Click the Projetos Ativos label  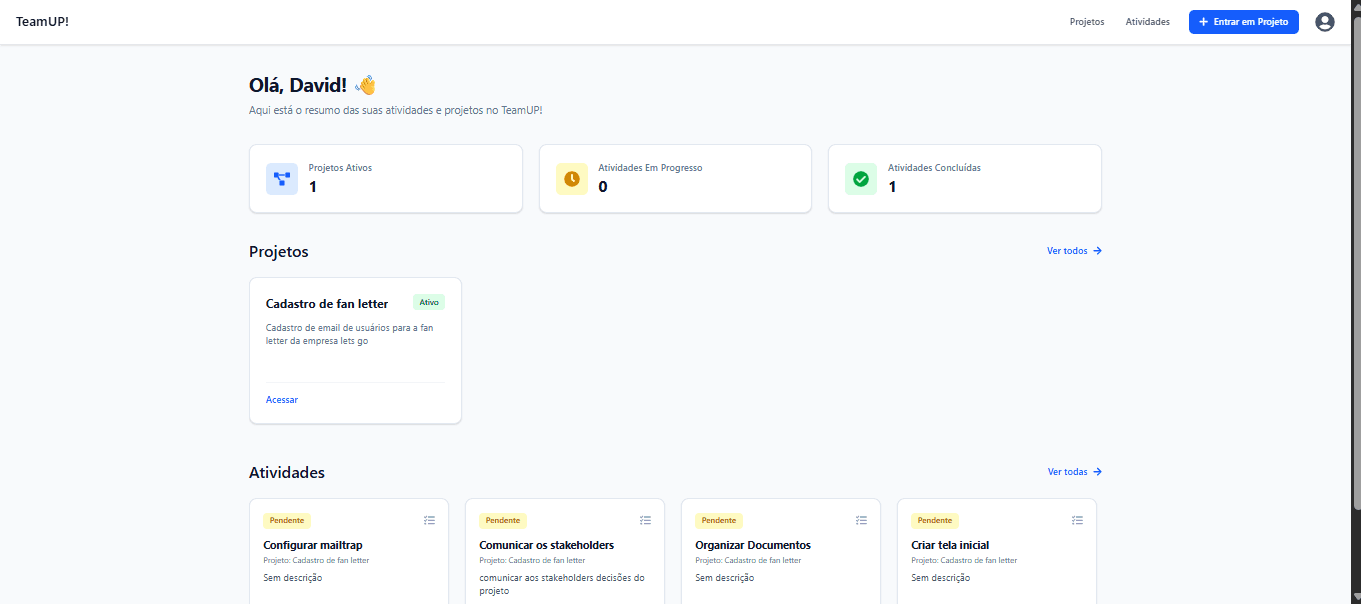pyautogui.click(x=340, y=168)
